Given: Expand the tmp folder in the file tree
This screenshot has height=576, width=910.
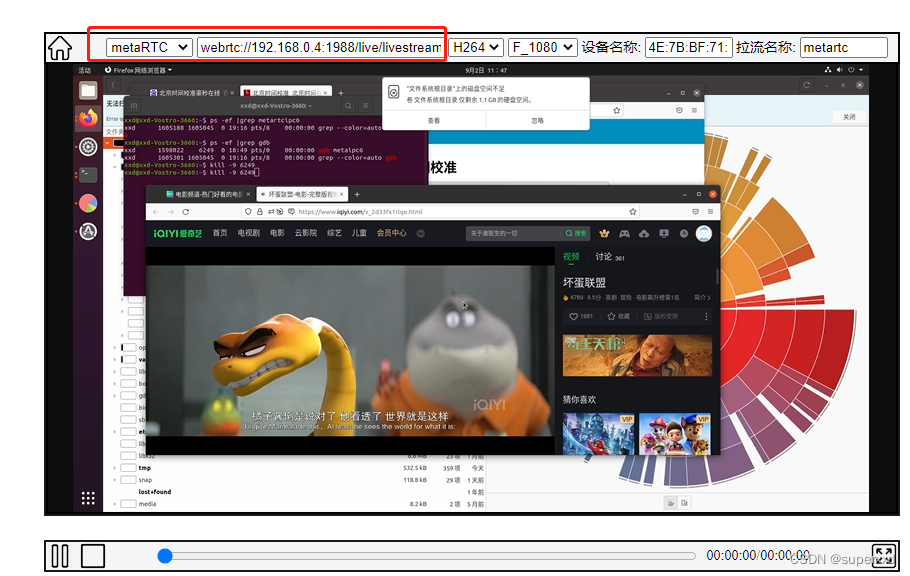Looking at the screenshot, I should (x=115, y=468).
